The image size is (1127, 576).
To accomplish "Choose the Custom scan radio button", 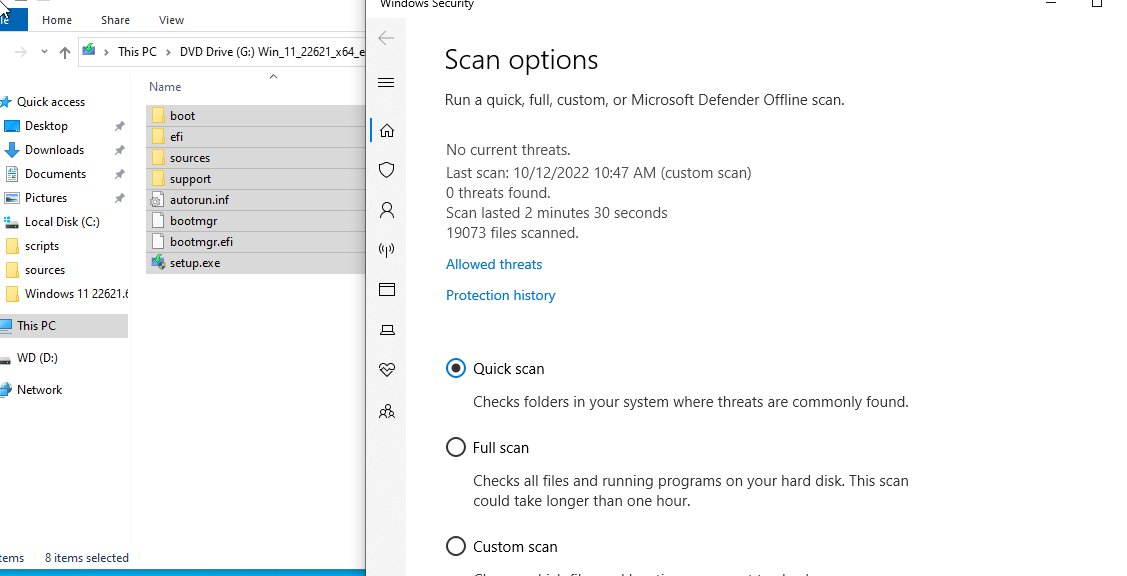I will pyautogui.click(x=456, y=546).
